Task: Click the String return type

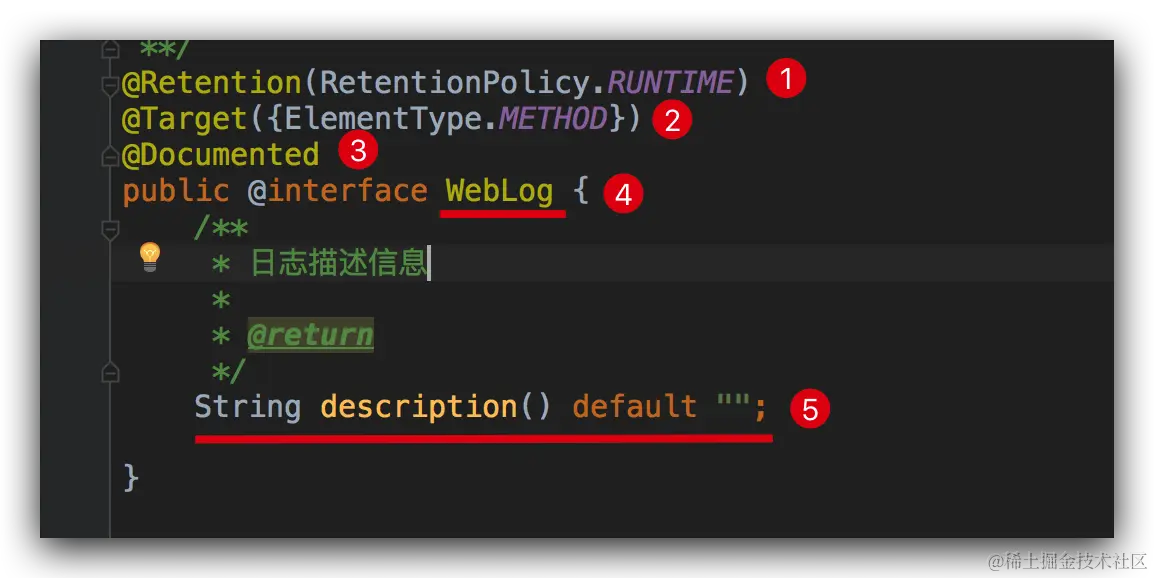Action: 247,406
